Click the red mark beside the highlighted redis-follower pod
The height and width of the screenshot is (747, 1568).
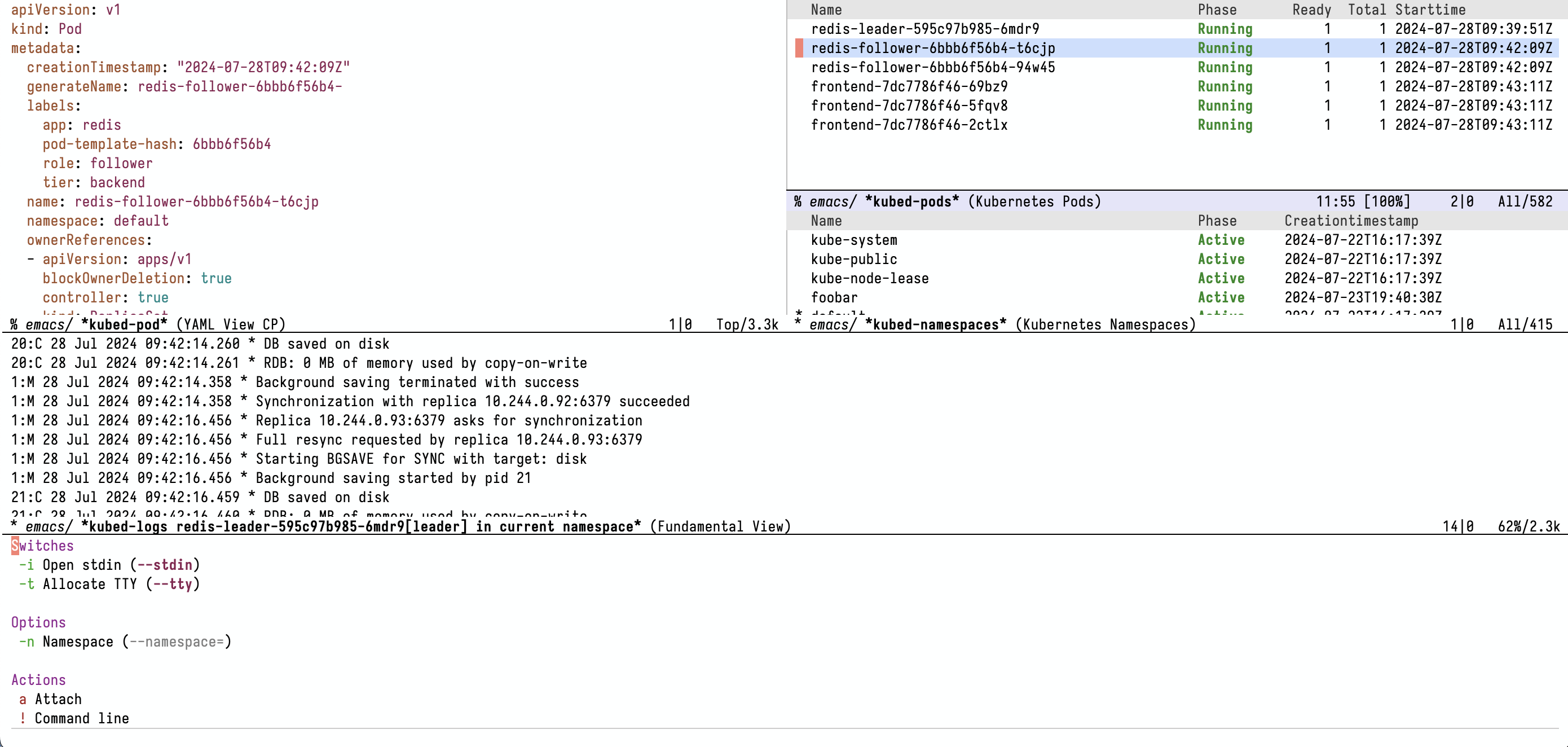799,48
